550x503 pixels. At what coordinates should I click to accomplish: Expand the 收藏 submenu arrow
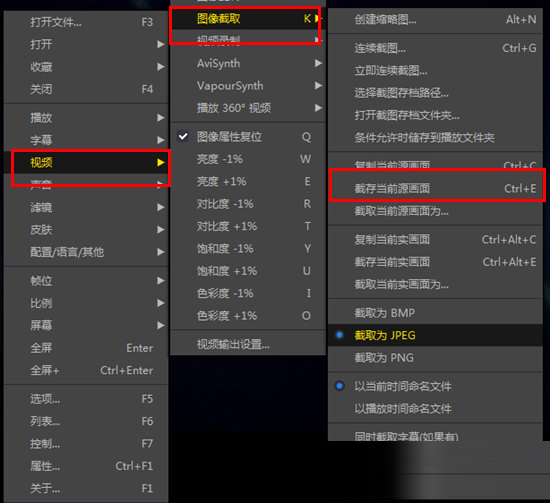click(160, 67)
